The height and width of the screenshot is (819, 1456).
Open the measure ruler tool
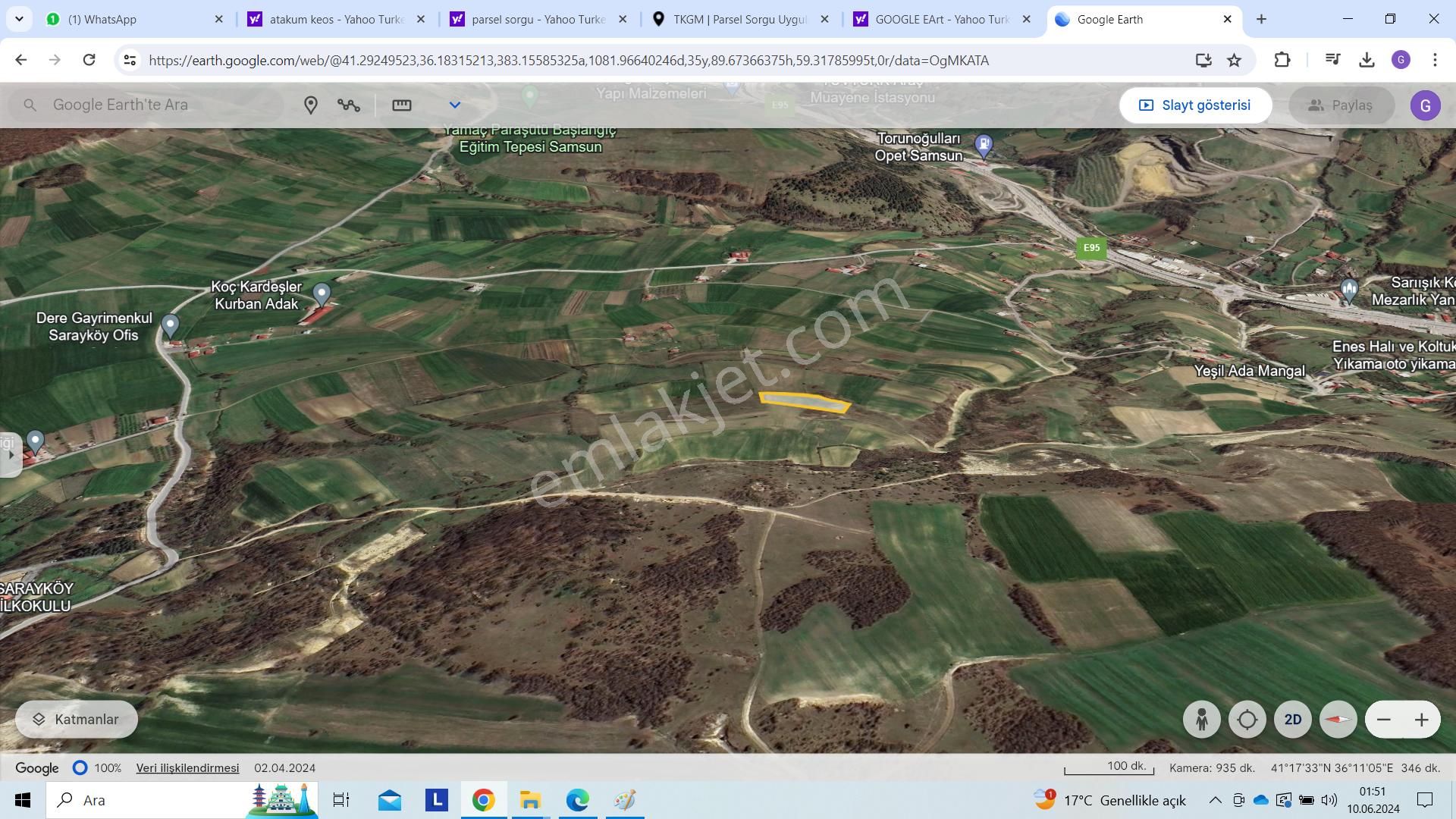(x=401, y=105)
